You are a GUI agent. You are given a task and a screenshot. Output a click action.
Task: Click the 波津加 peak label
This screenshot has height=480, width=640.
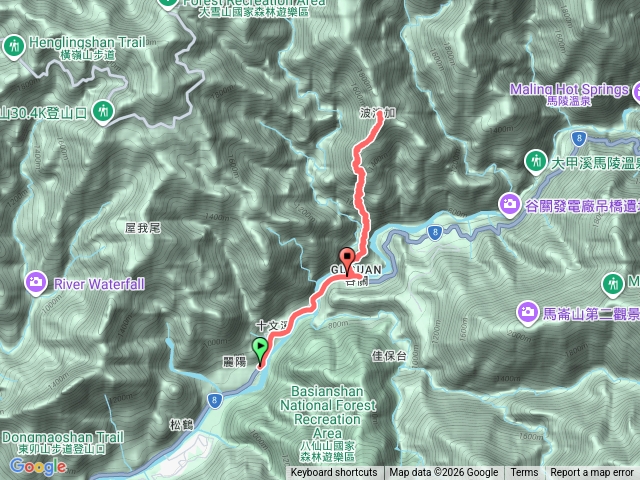tap(378, 113)
